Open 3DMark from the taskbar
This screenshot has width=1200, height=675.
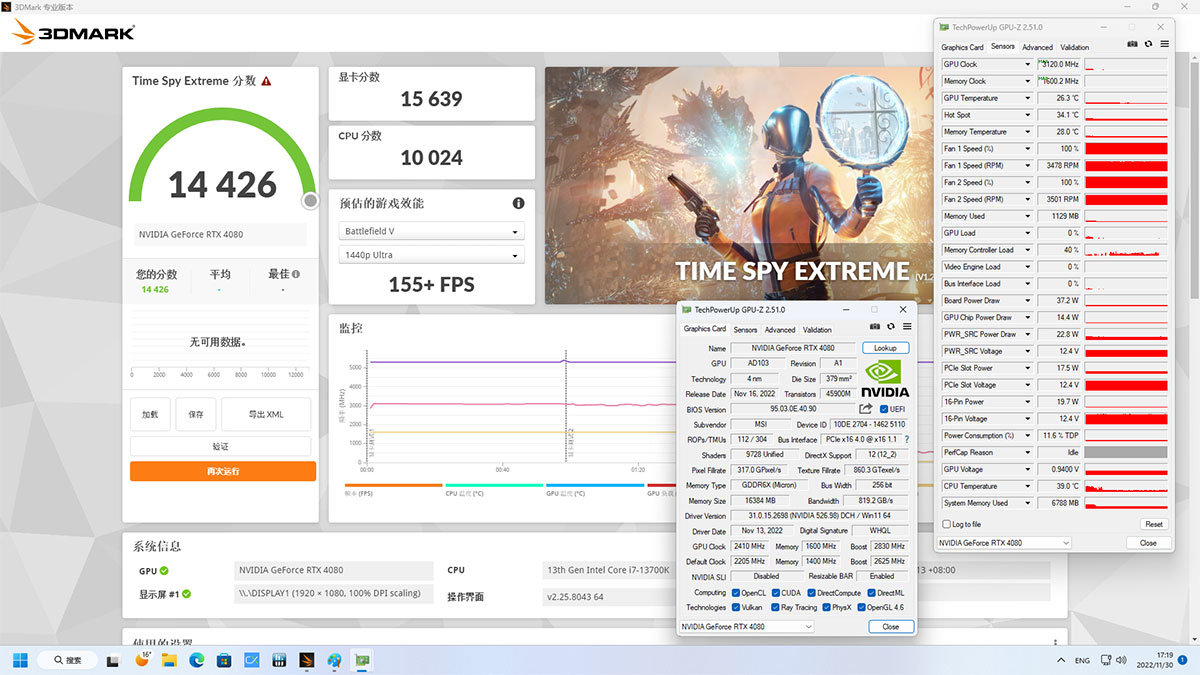click(x=307, y=660)
